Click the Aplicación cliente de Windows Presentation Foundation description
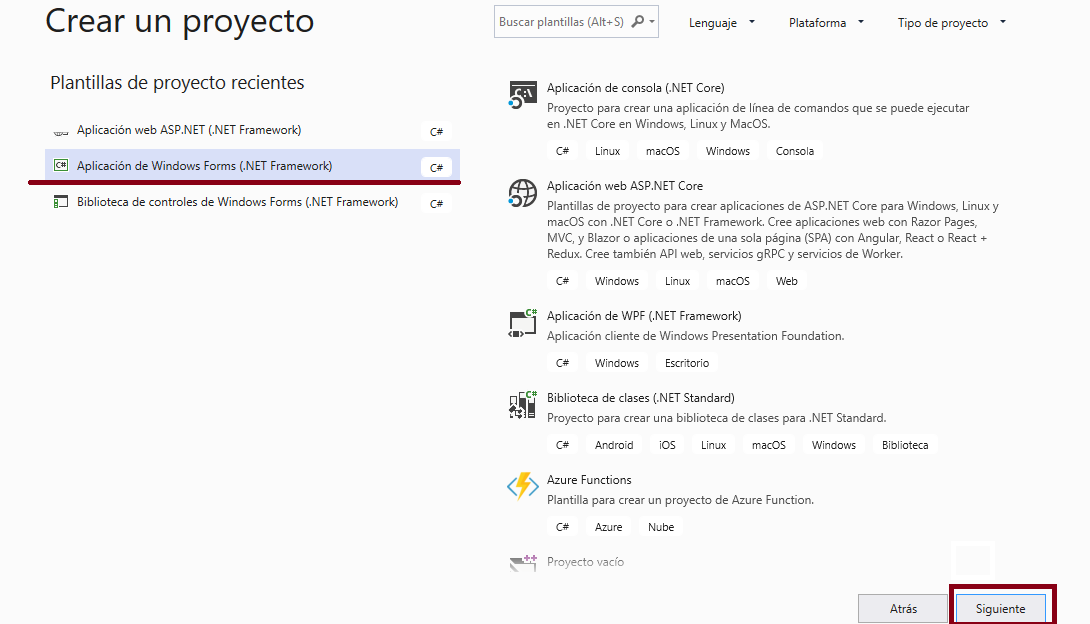1090x624 pixels. coord(695,336)
